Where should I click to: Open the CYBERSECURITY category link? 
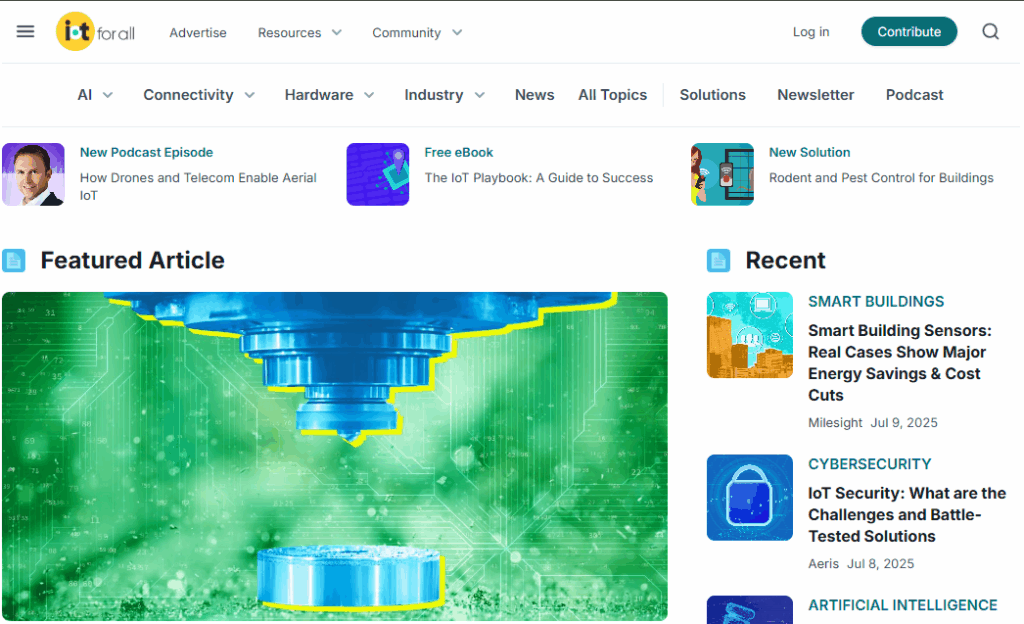[x=869, y=464]
